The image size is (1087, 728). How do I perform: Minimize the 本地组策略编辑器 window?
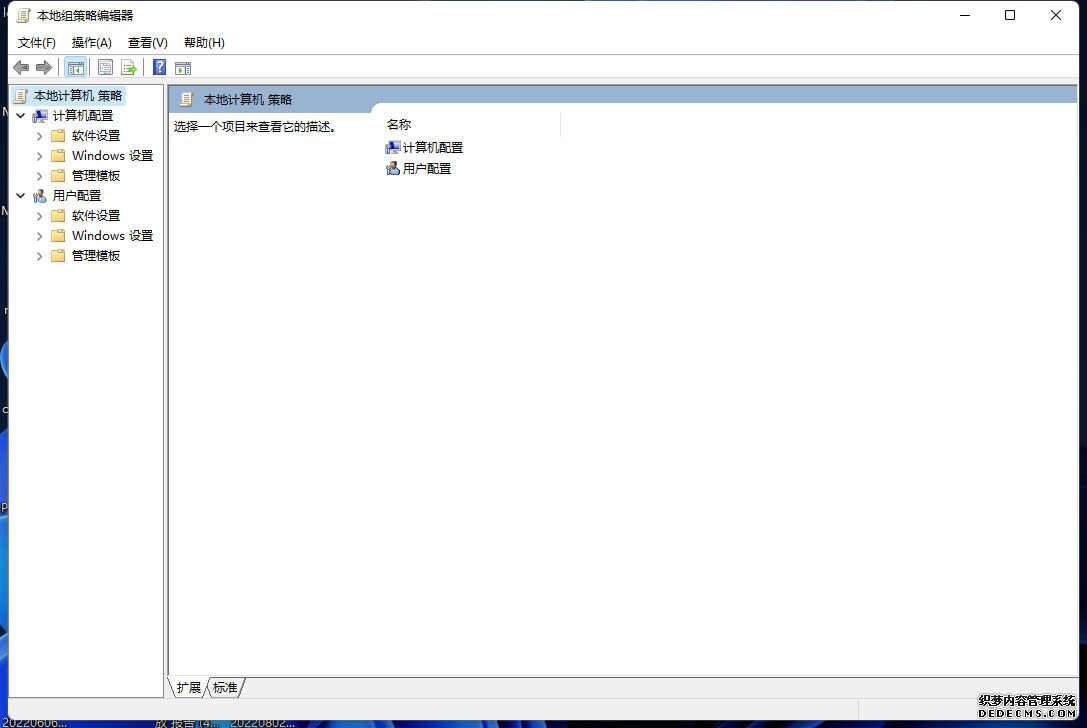click(965, 15)
